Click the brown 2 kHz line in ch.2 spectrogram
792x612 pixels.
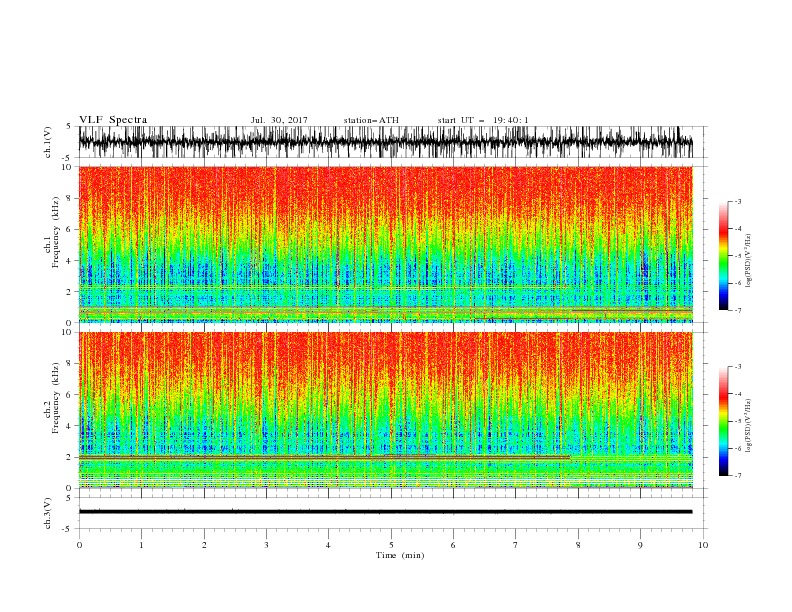pyautogui.click(x=324, y=457)
